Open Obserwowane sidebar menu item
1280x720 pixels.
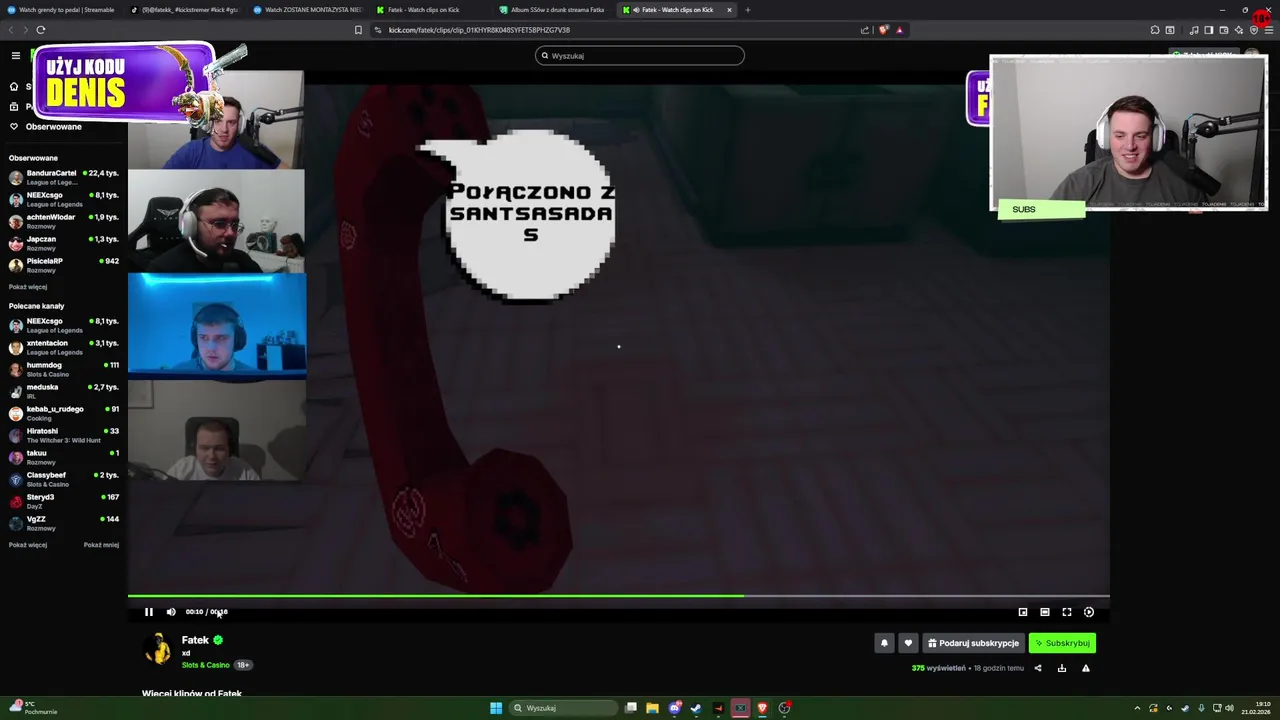click(45, 127)
